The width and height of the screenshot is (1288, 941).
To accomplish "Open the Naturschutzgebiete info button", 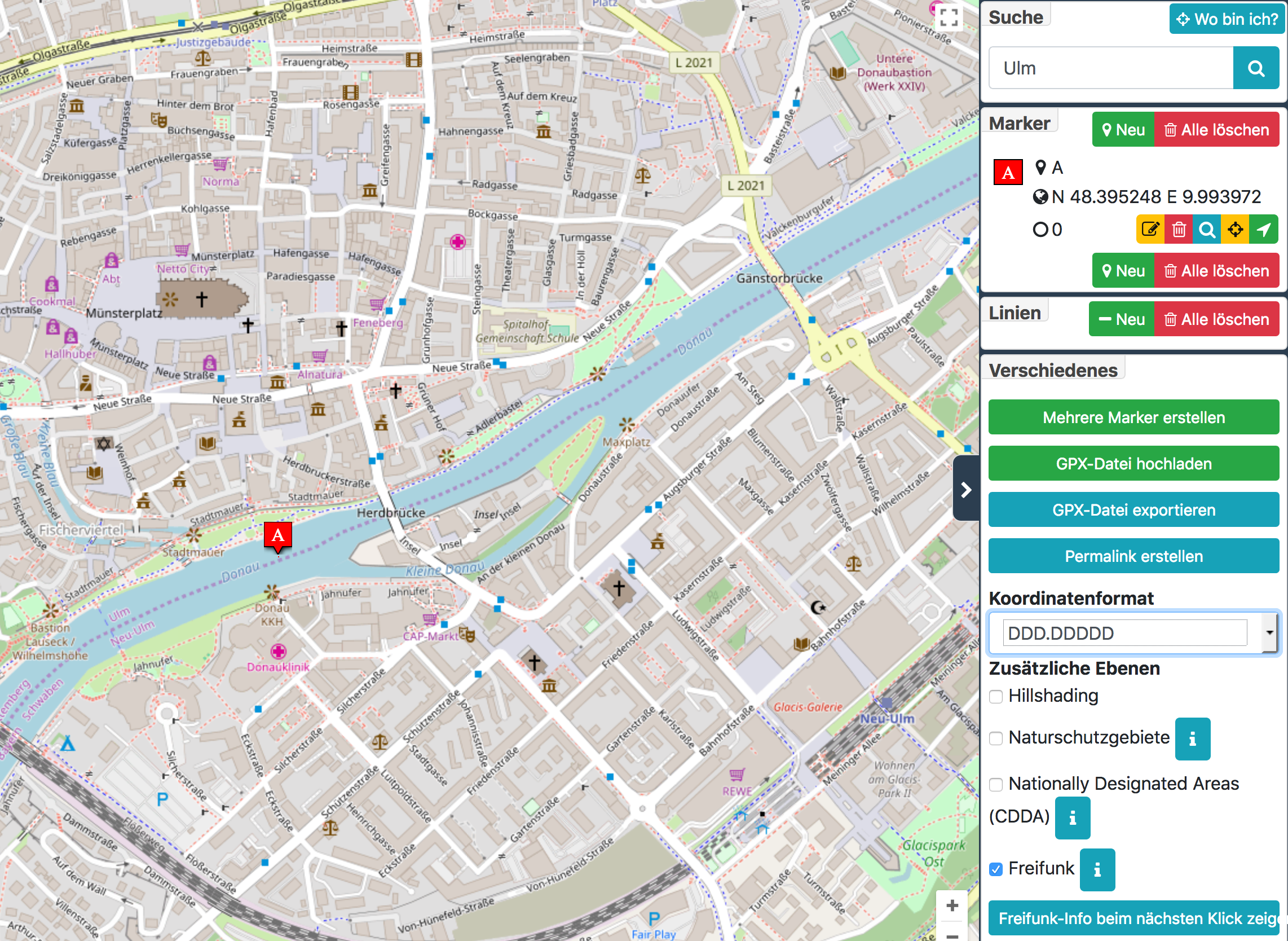I will point(1192,739).
